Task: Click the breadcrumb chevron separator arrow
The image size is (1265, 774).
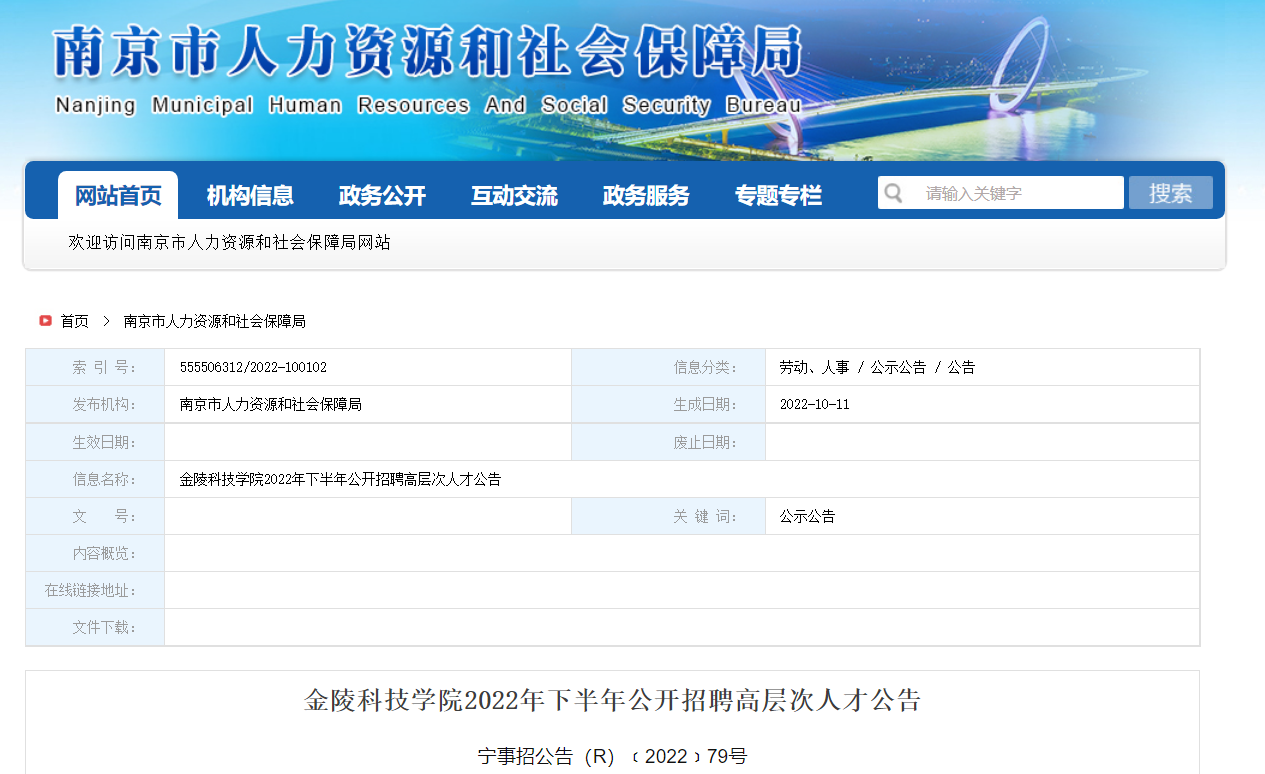Action: coord(106,321)
